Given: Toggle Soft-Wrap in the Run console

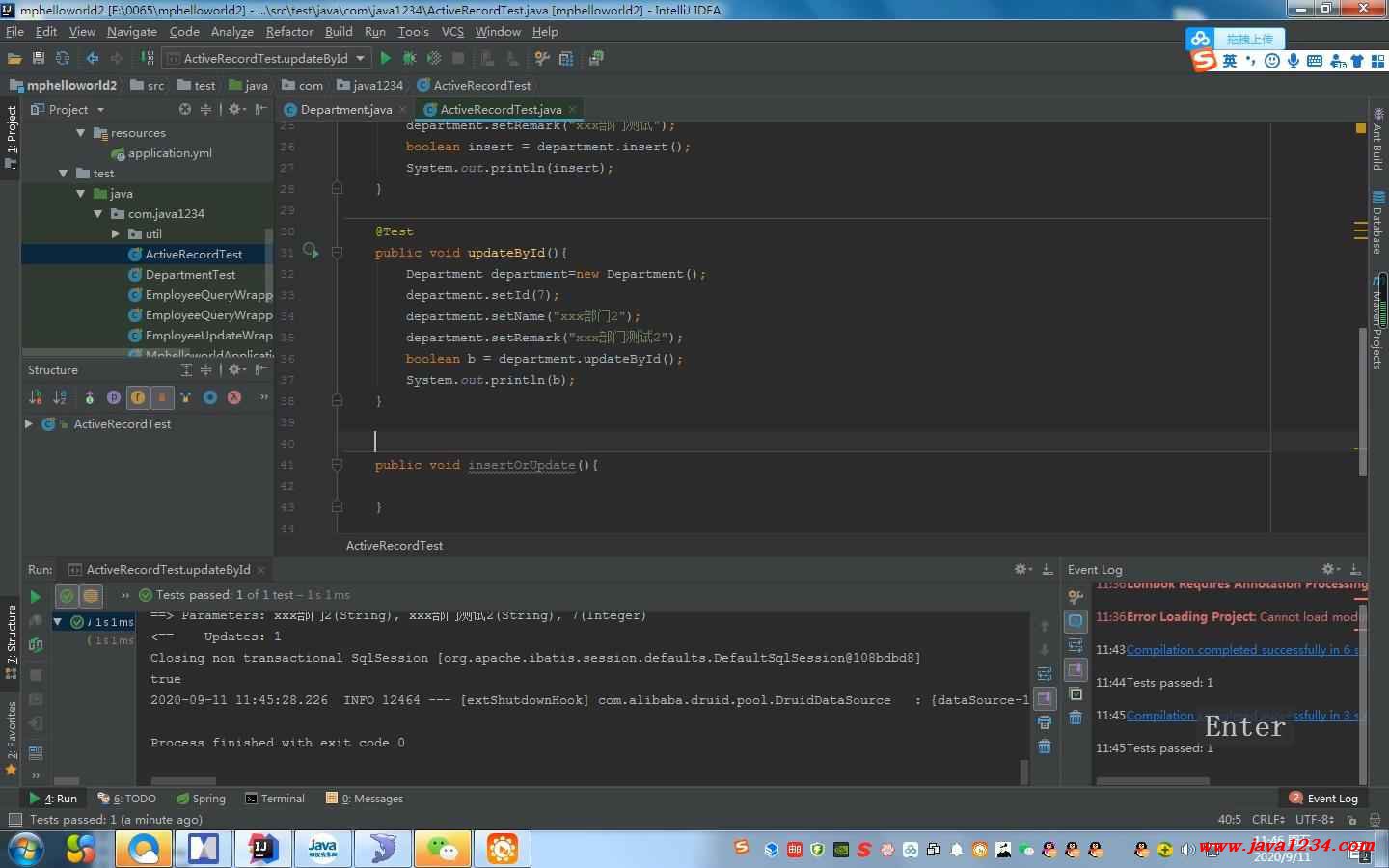Looking at the screenshot, I should coord(1045,674).
